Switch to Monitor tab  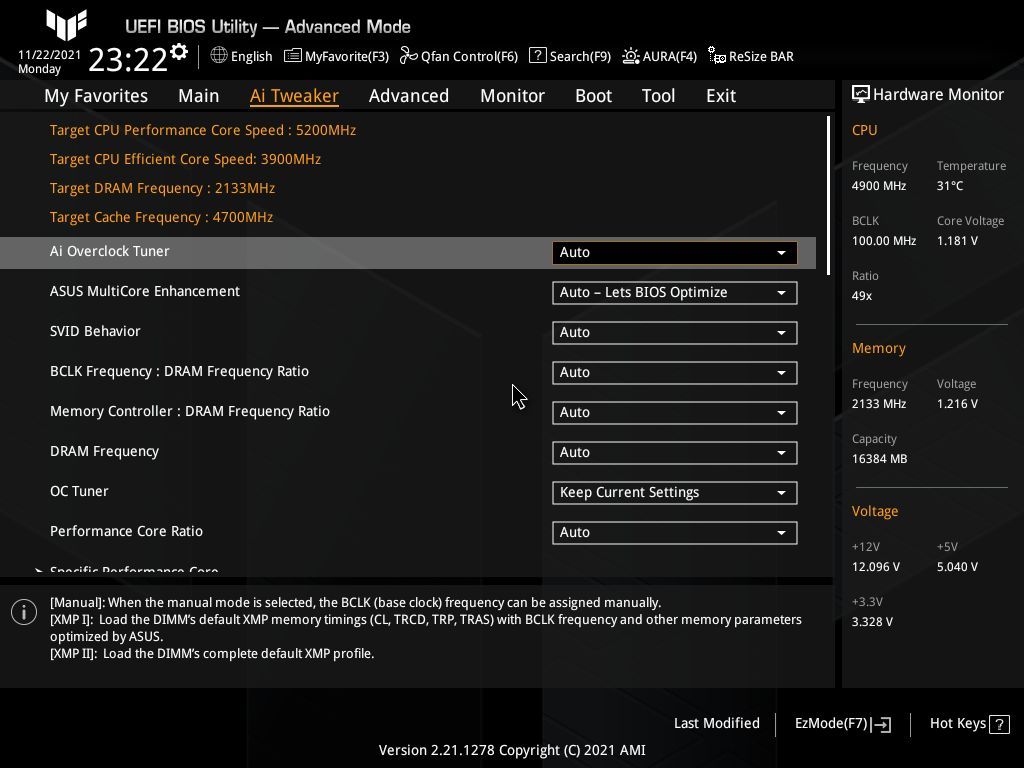coord(513,96)
